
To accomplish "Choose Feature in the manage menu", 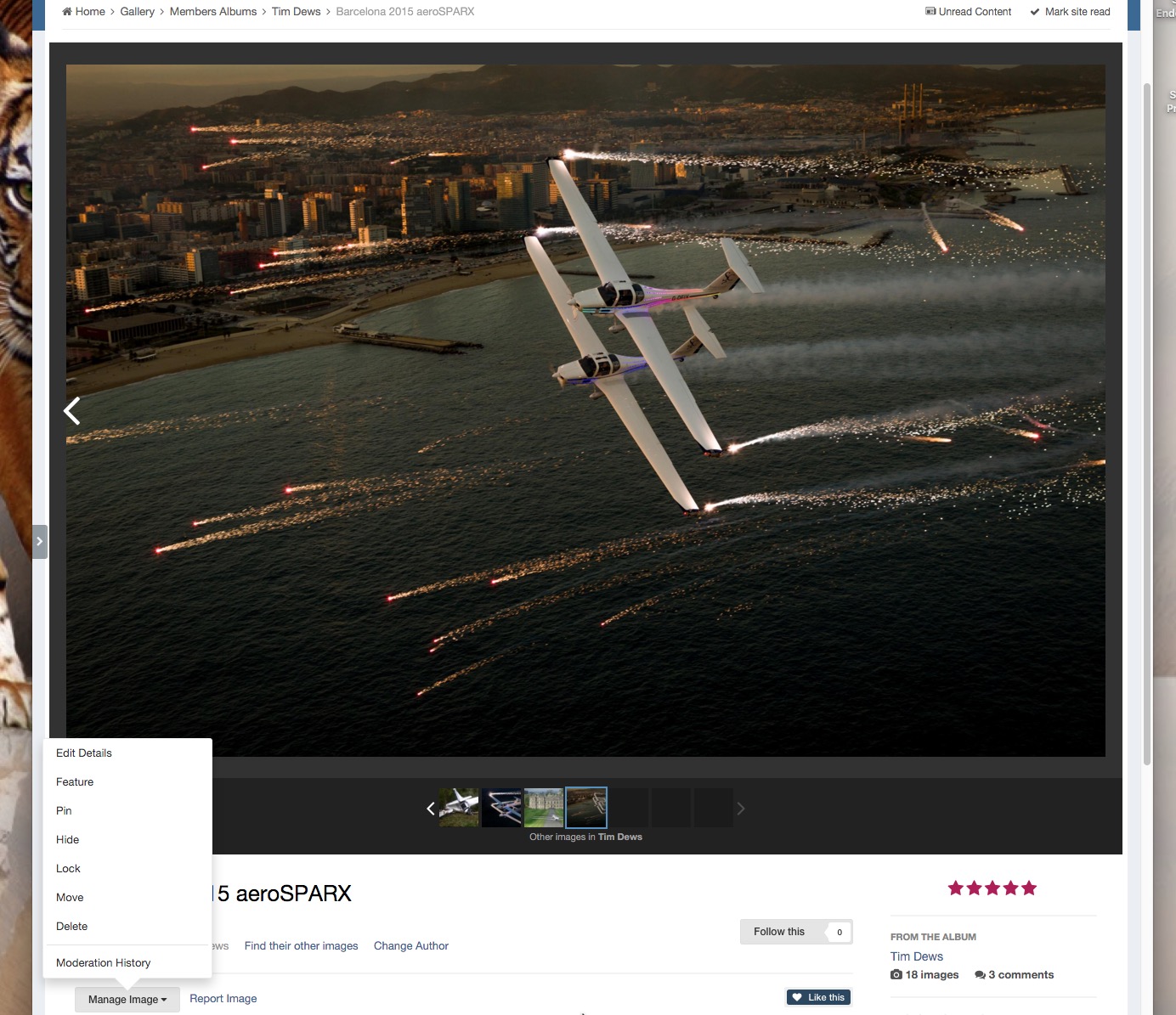I will point(75,782).
